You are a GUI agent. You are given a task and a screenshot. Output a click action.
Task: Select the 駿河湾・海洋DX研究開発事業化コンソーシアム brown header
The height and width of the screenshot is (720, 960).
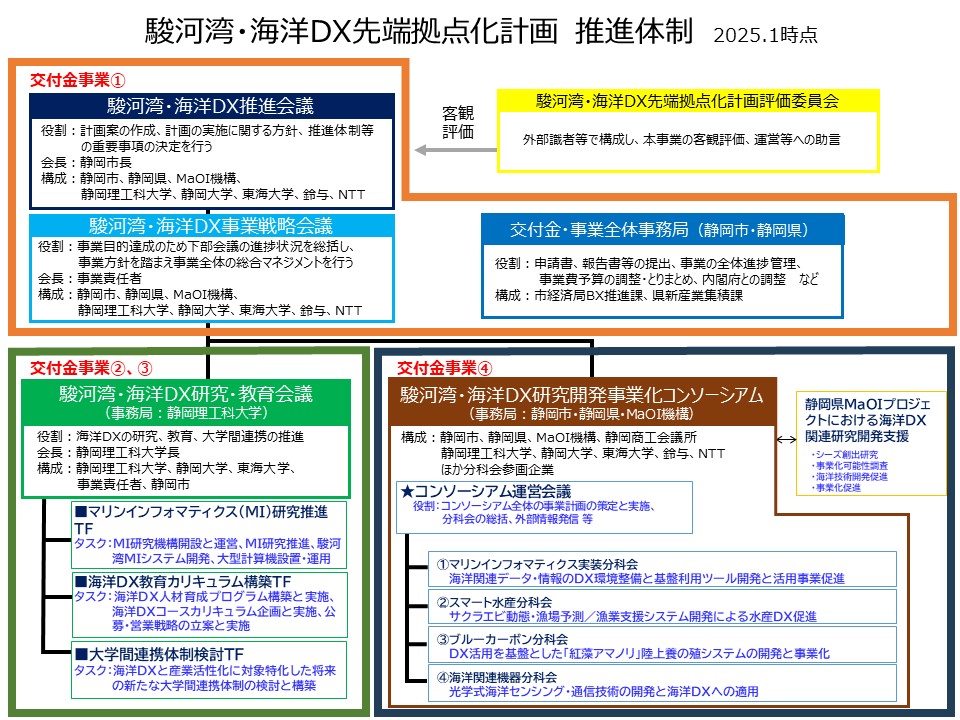coord(582,394)
